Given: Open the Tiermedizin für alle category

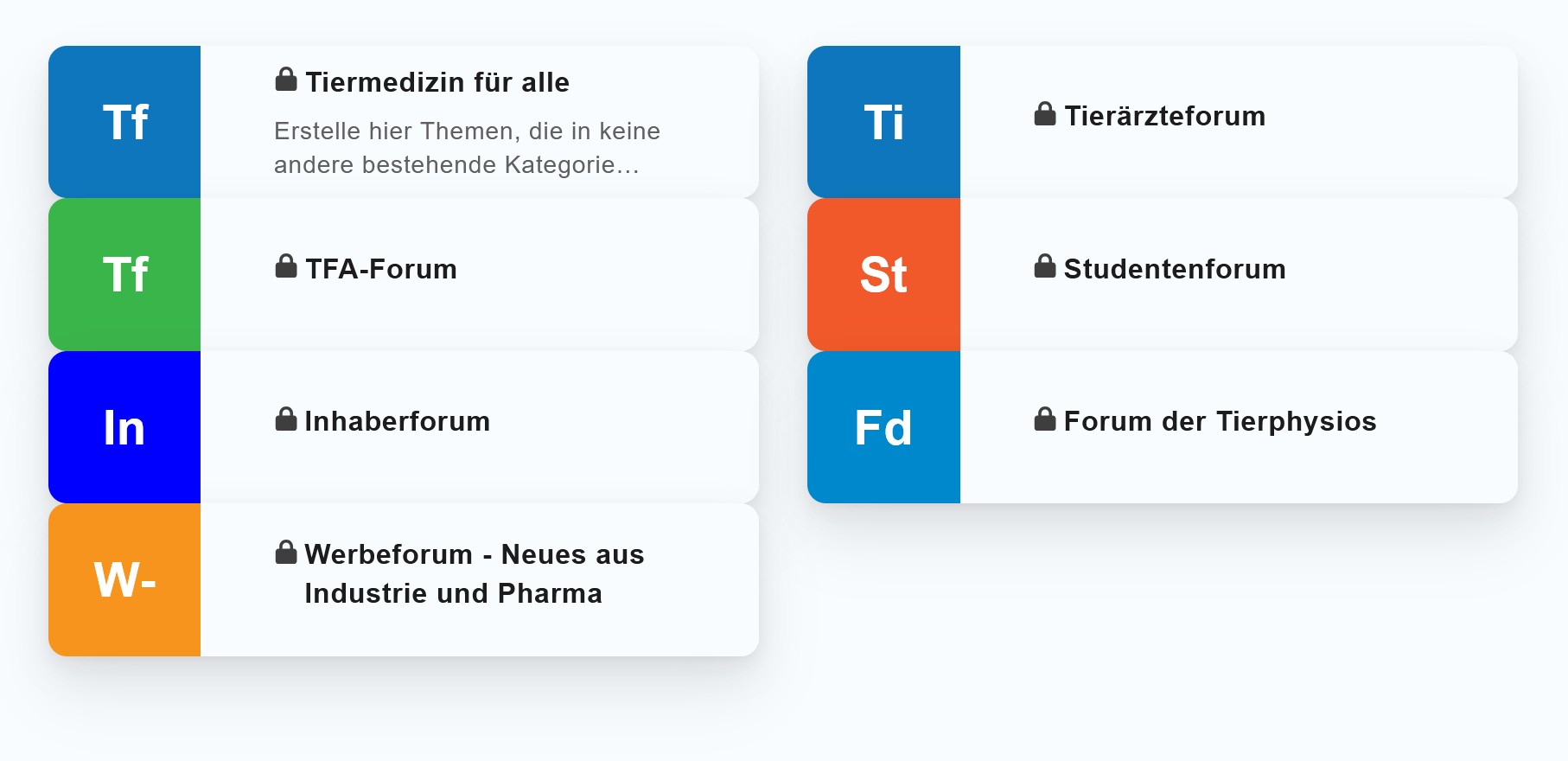Looking at the screenshot, I should point(437,82).
